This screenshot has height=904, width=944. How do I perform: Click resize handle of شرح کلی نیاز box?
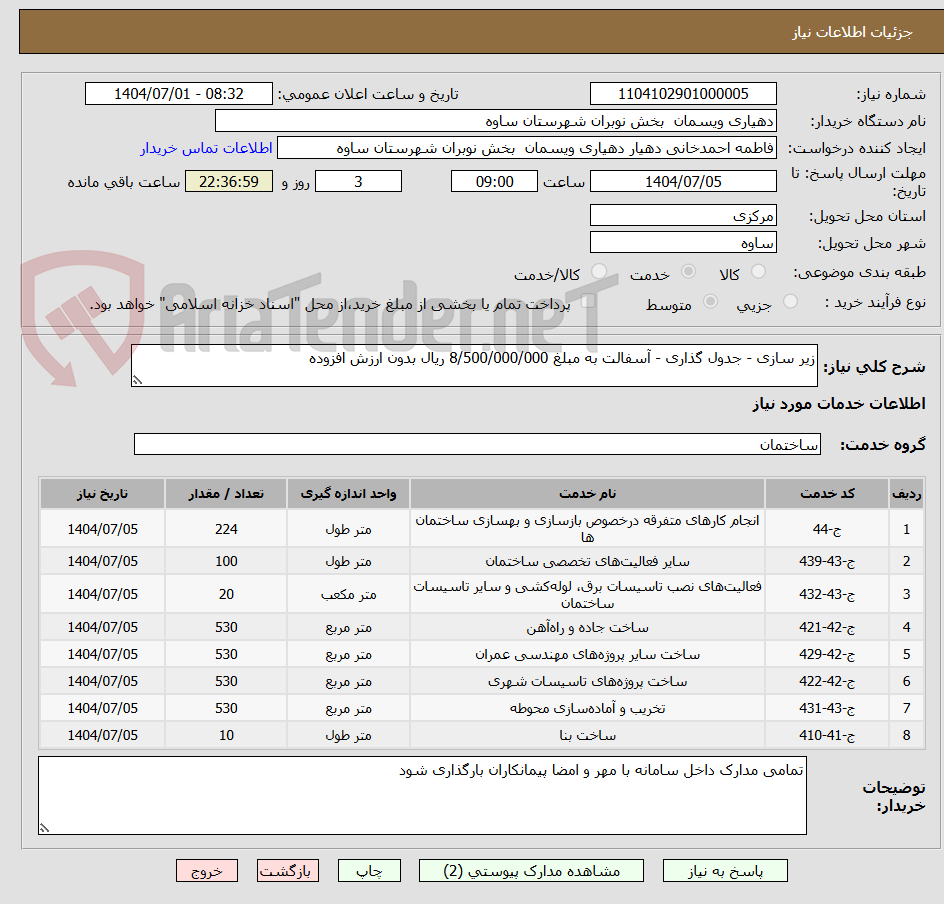139,380
